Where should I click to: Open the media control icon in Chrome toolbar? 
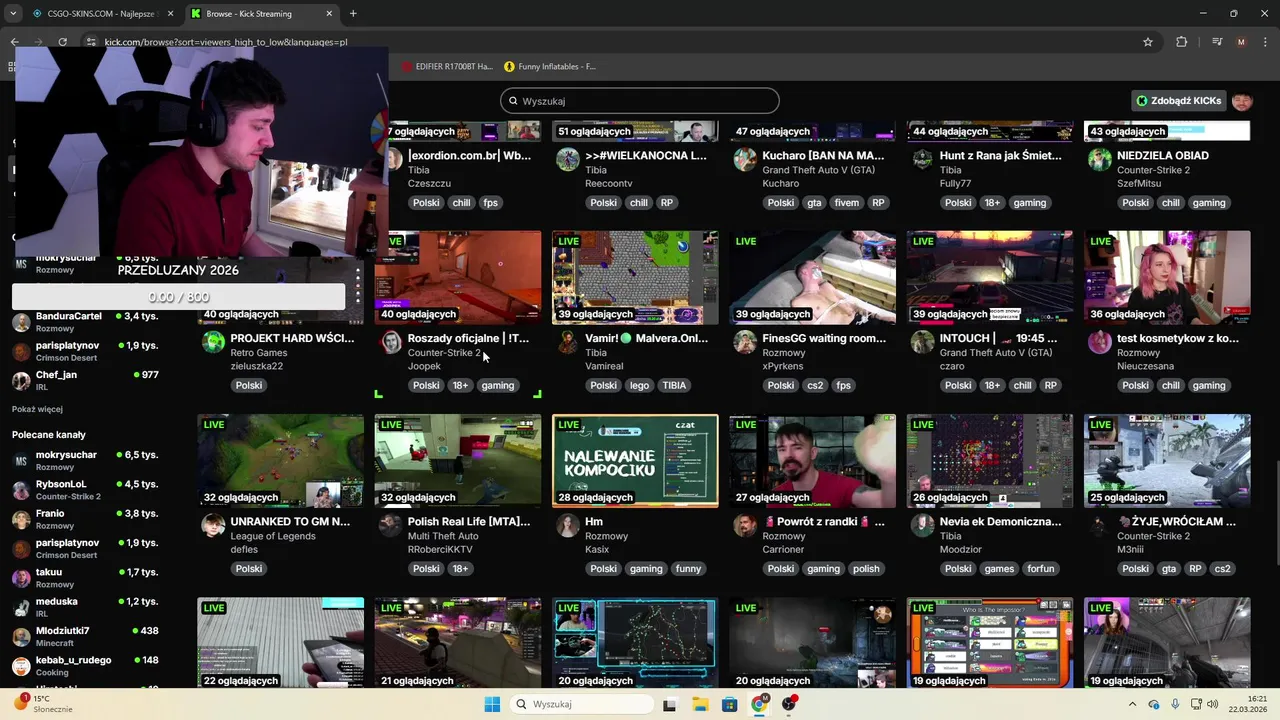coord(1217,42)
